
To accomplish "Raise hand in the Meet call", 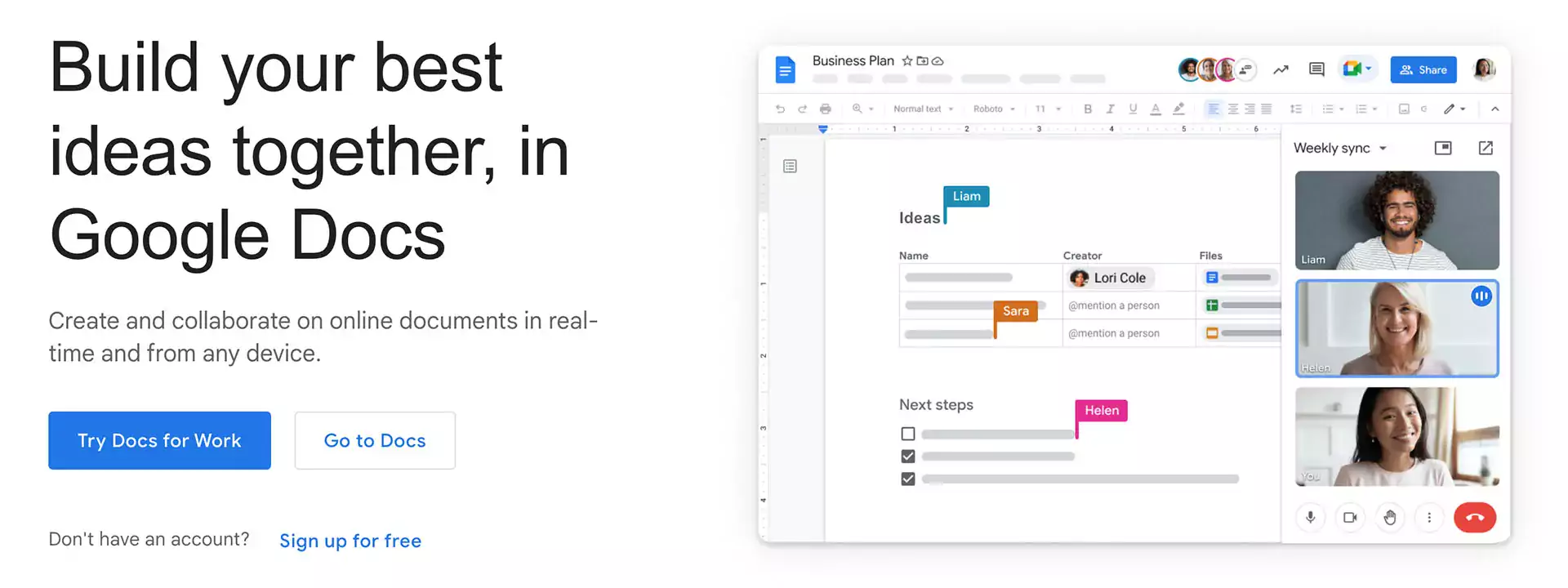I will pos(1390,517).
